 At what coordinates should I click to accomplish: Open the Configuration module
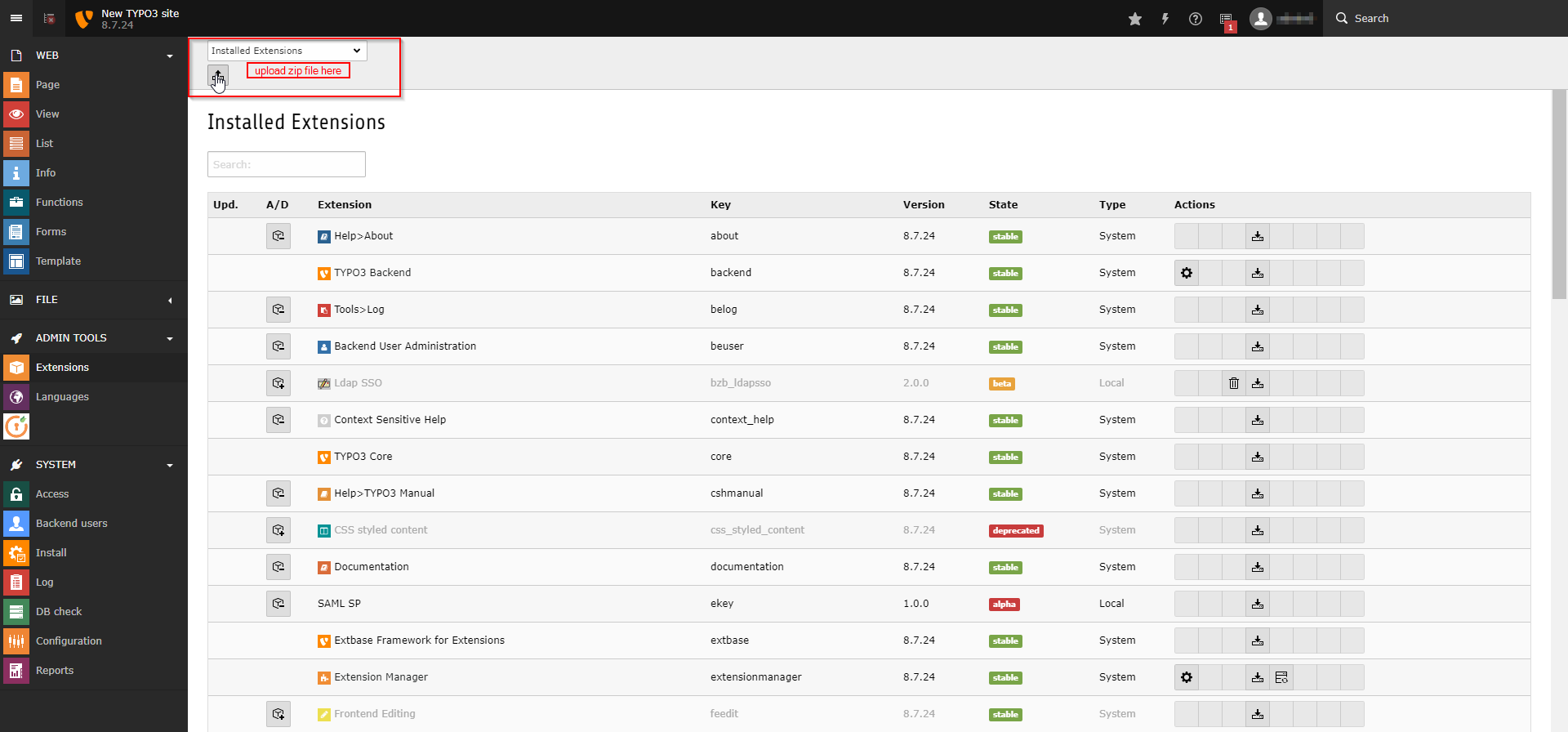point(94,641)
